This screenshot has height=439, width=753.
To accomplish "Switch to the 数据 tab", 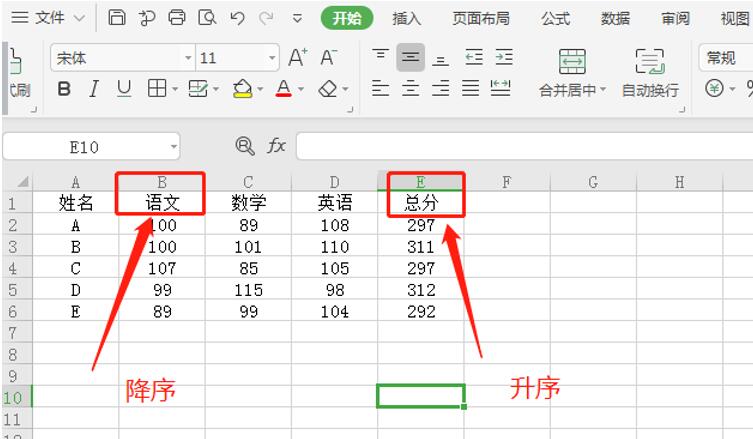I will (x=615, y=18).
